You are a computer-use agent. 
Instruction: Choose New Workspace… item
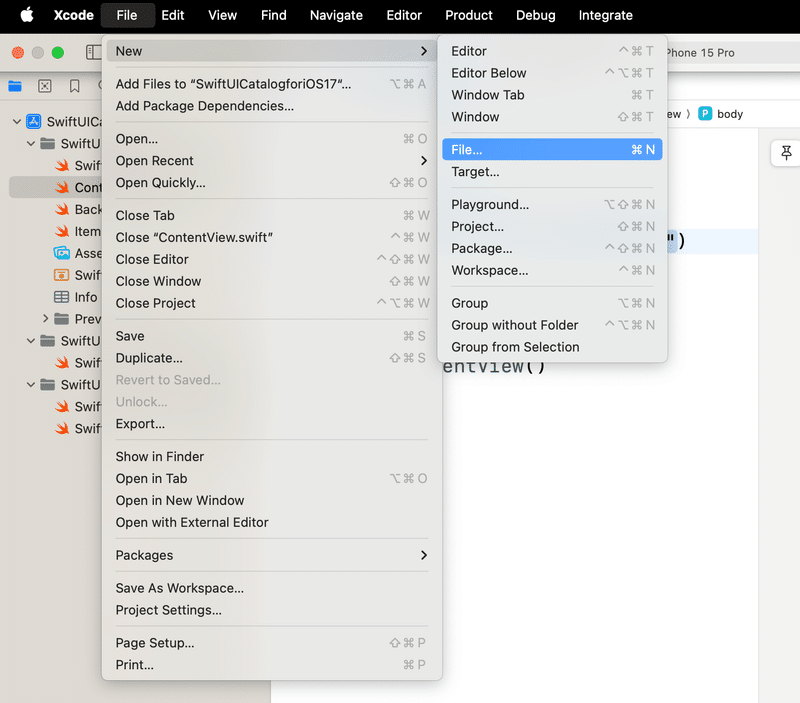552,270
